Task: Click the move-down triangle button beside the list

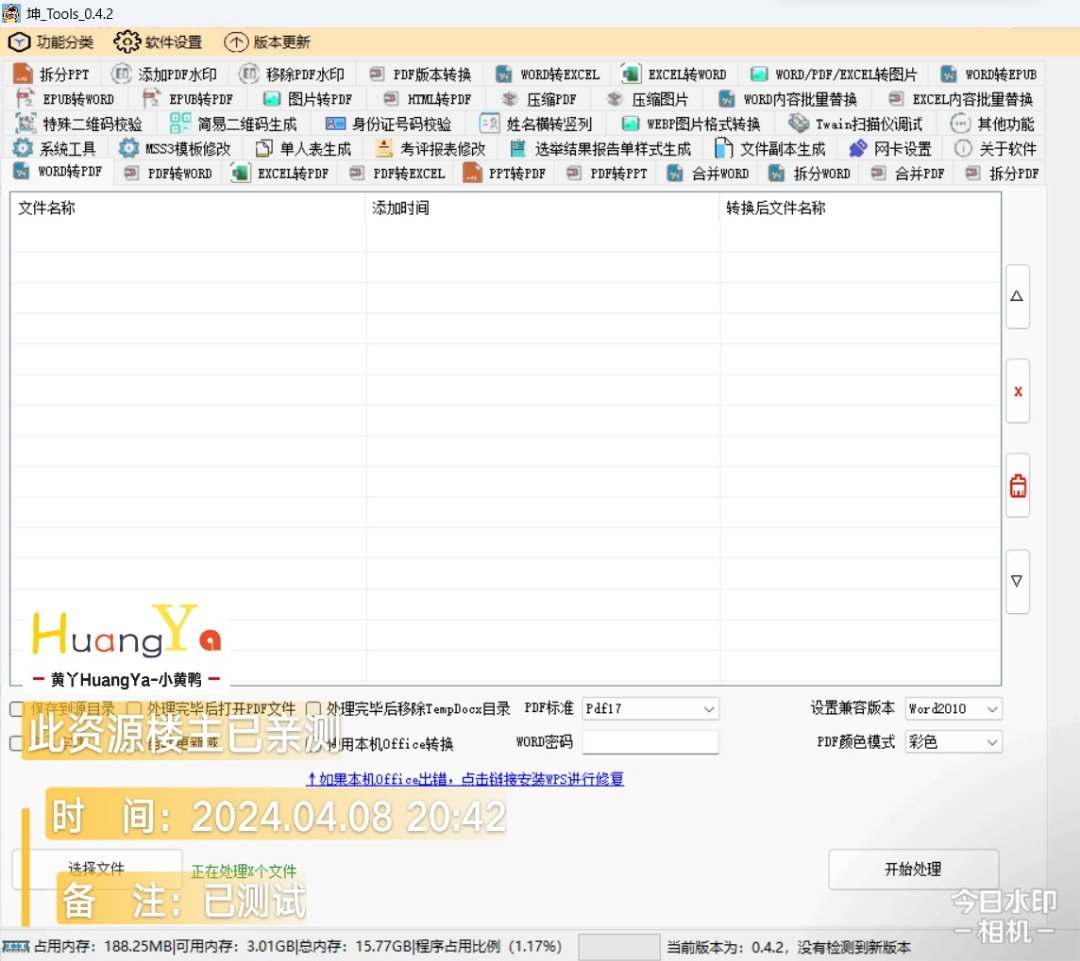Action: (x=1017, y=581)
